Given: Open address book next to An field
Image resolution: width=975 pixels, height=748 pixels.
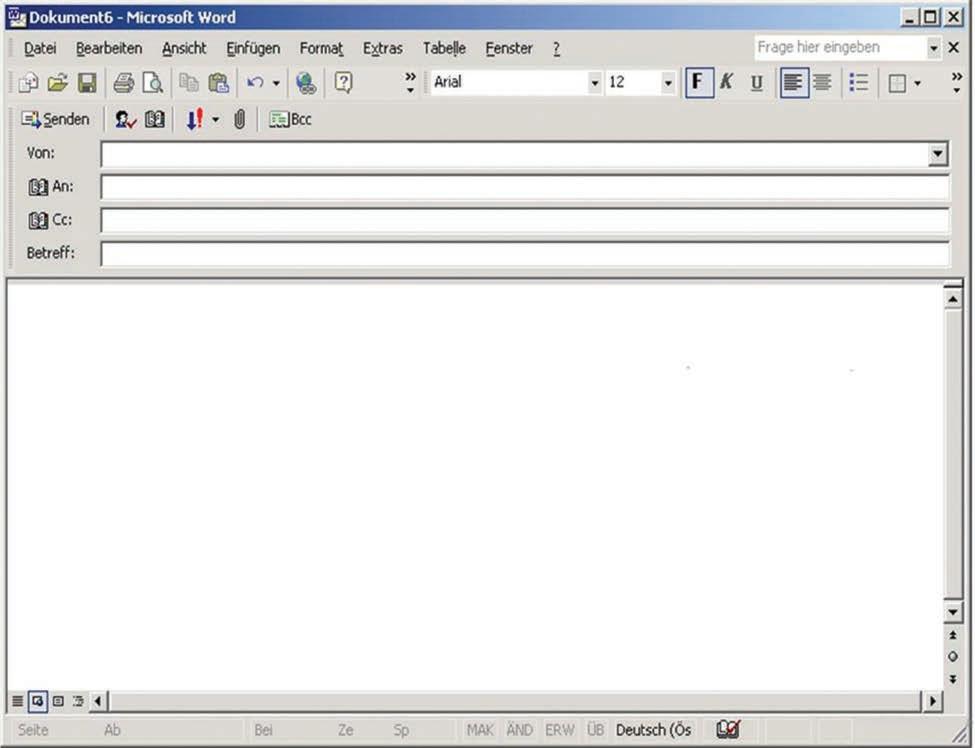Looking at the screenshot, I should (x=38, y=187).
